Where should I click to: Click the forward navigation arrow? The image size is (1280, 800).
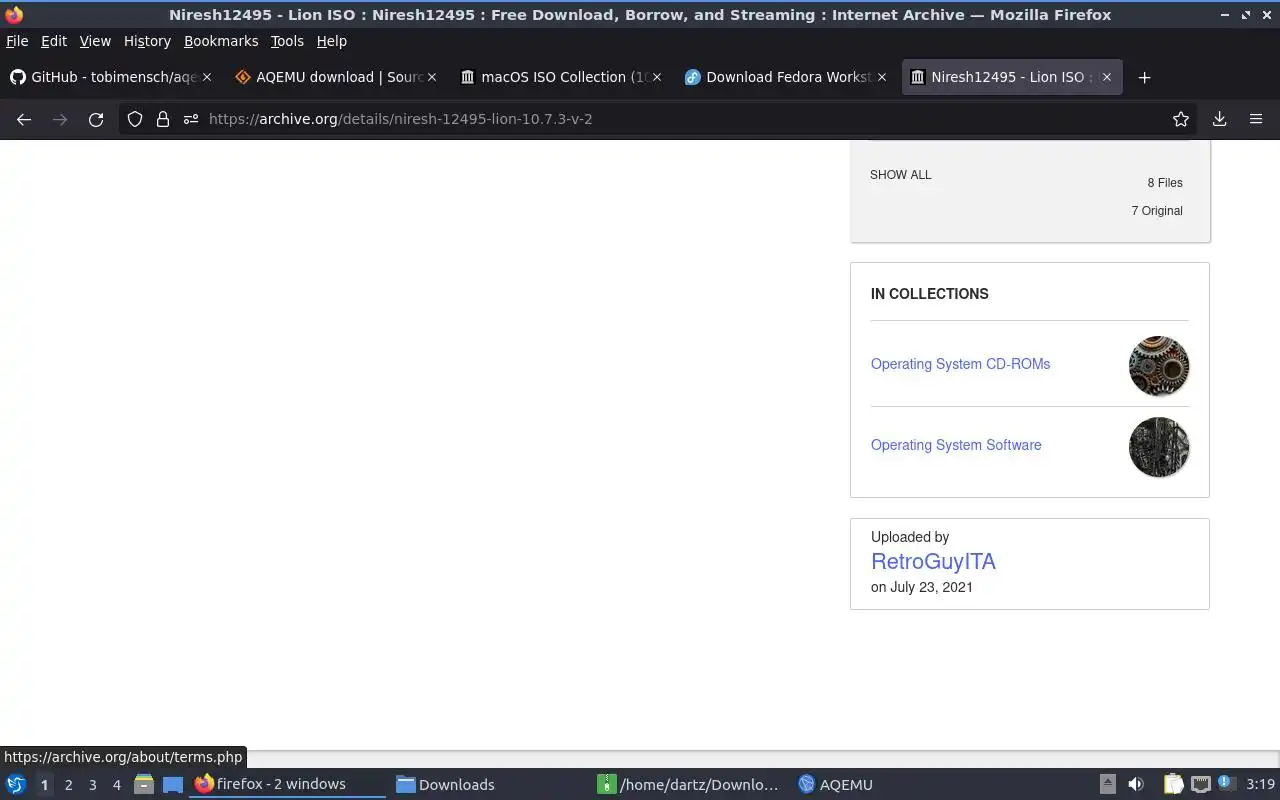point(60,119)
